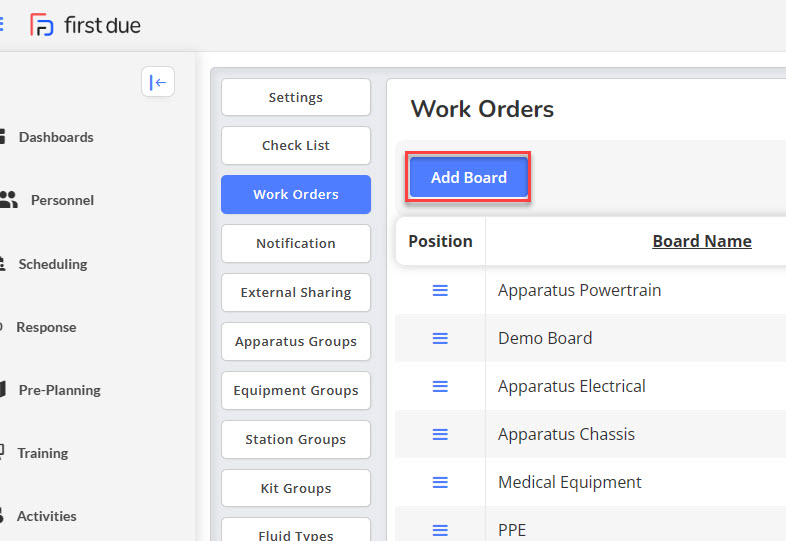Select the Station Groups tab
This screenshot has height=541, width=786.
tap(296, 439)
